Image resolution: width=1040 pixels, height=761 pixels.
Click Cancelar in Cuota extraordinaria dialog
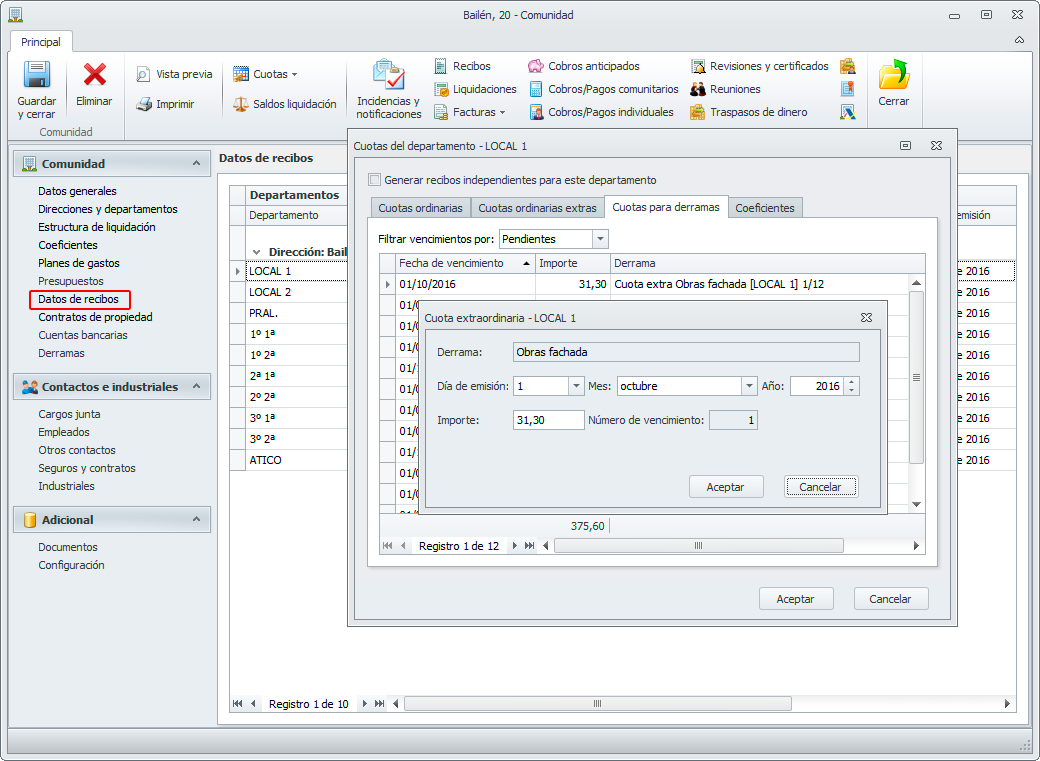click(x=821, y=487)
